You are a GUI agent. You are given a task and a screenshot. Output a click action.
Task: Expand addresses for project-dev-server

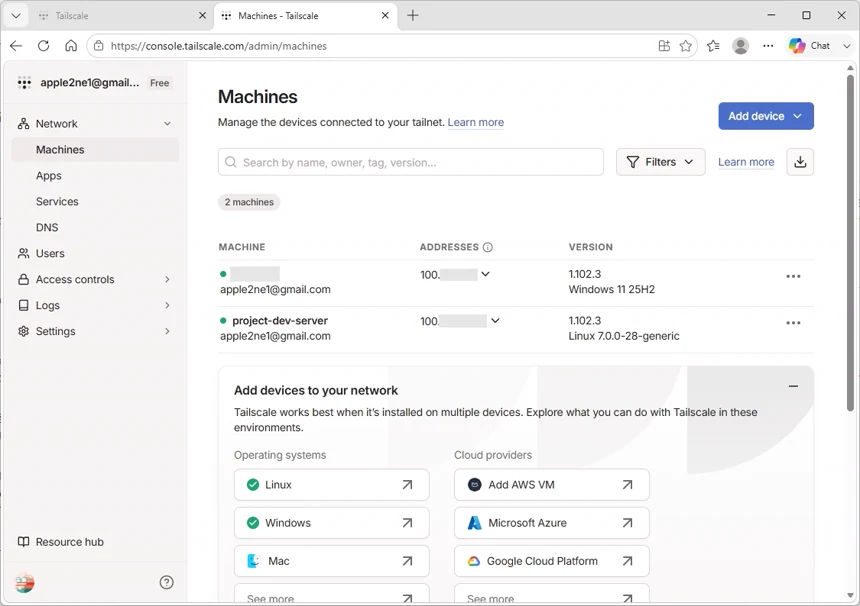pos(495,320)
